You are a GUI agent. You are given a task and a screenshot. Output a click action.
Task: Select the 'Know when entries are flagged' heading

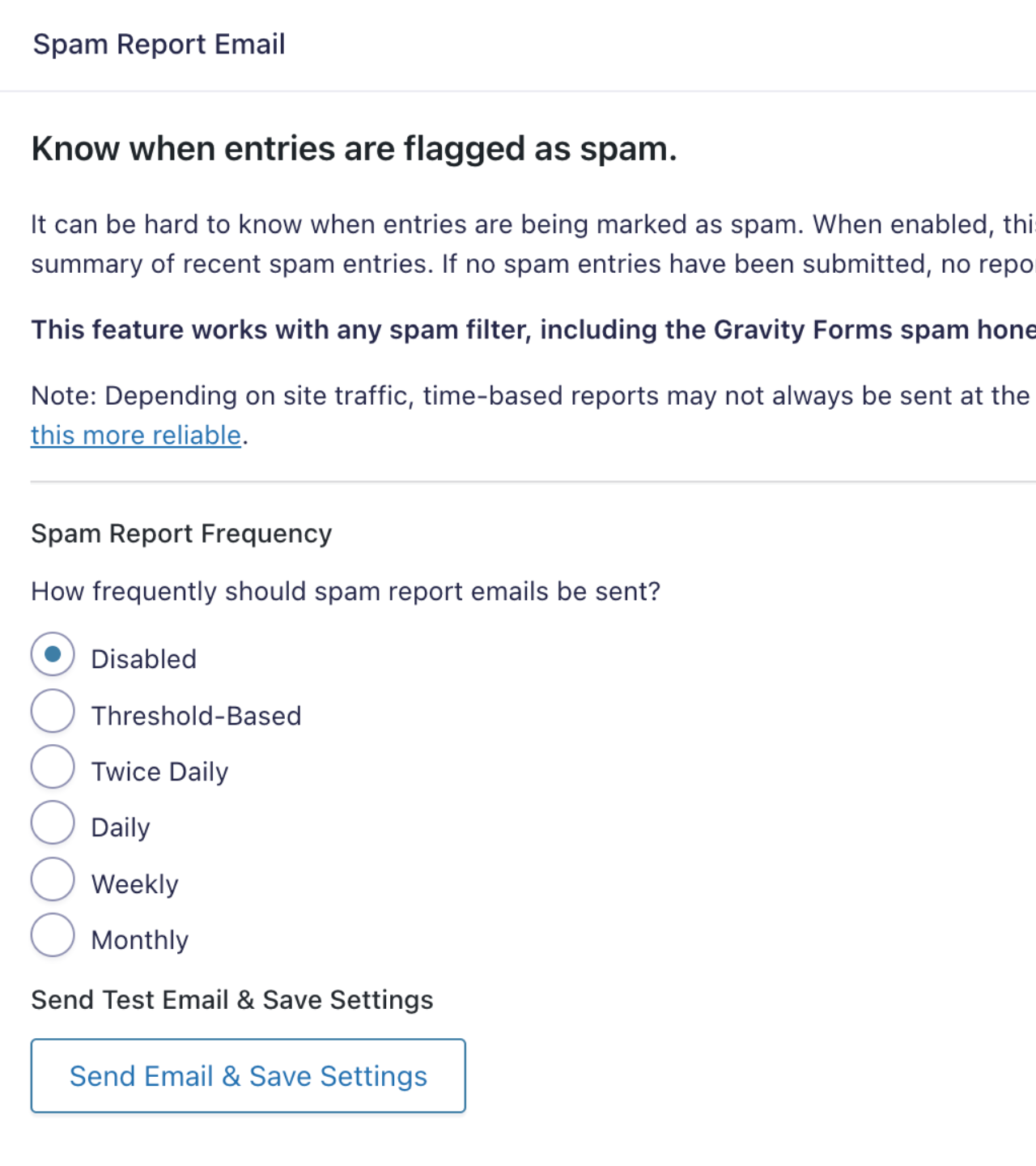pos(355,148)
